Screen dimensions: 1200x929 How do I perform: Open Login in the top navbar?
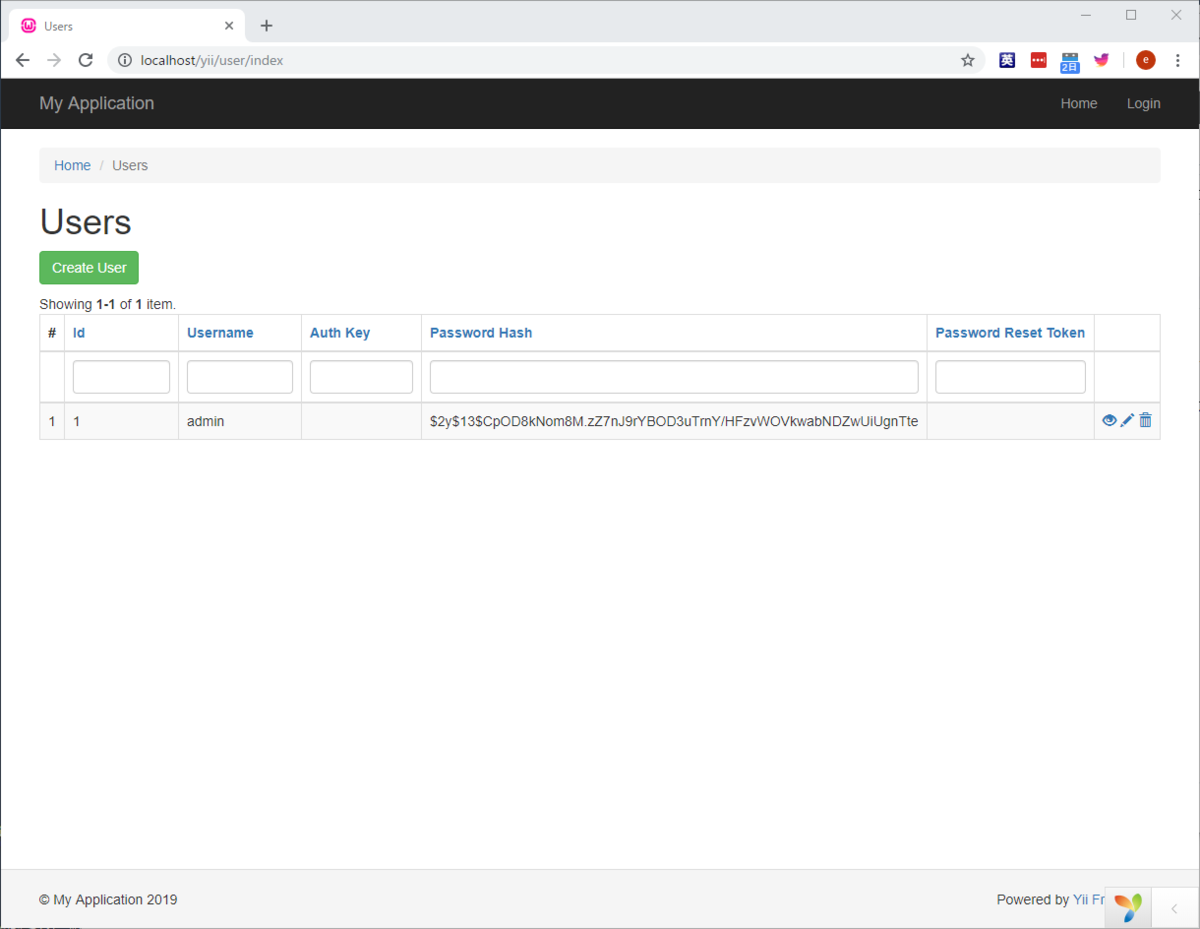pyautogui.click(x=1144, y=103)
